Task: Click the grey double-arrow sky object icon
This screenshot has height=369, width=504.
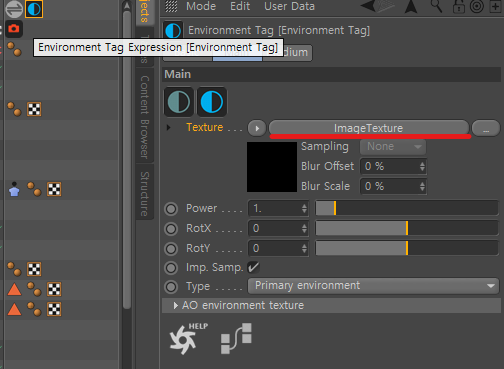Action: 14,9
